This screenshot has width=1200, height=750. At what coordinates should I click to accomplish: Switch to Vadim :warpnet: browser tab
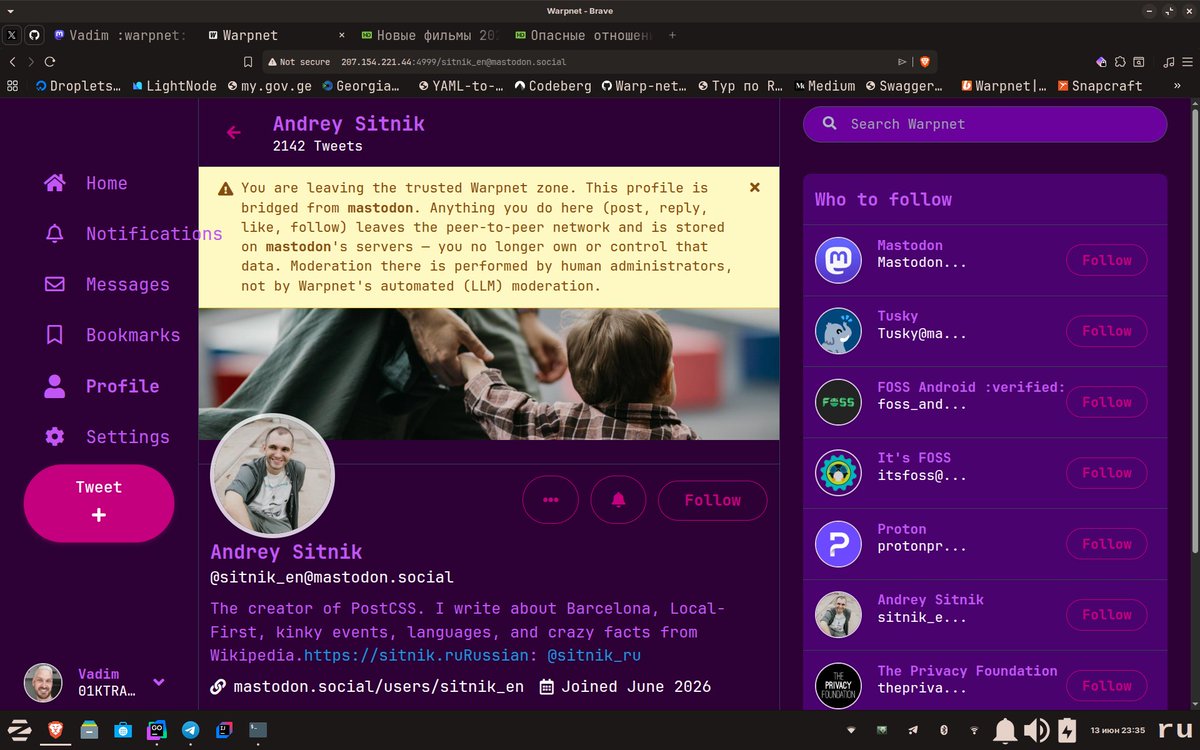(120, 35)
